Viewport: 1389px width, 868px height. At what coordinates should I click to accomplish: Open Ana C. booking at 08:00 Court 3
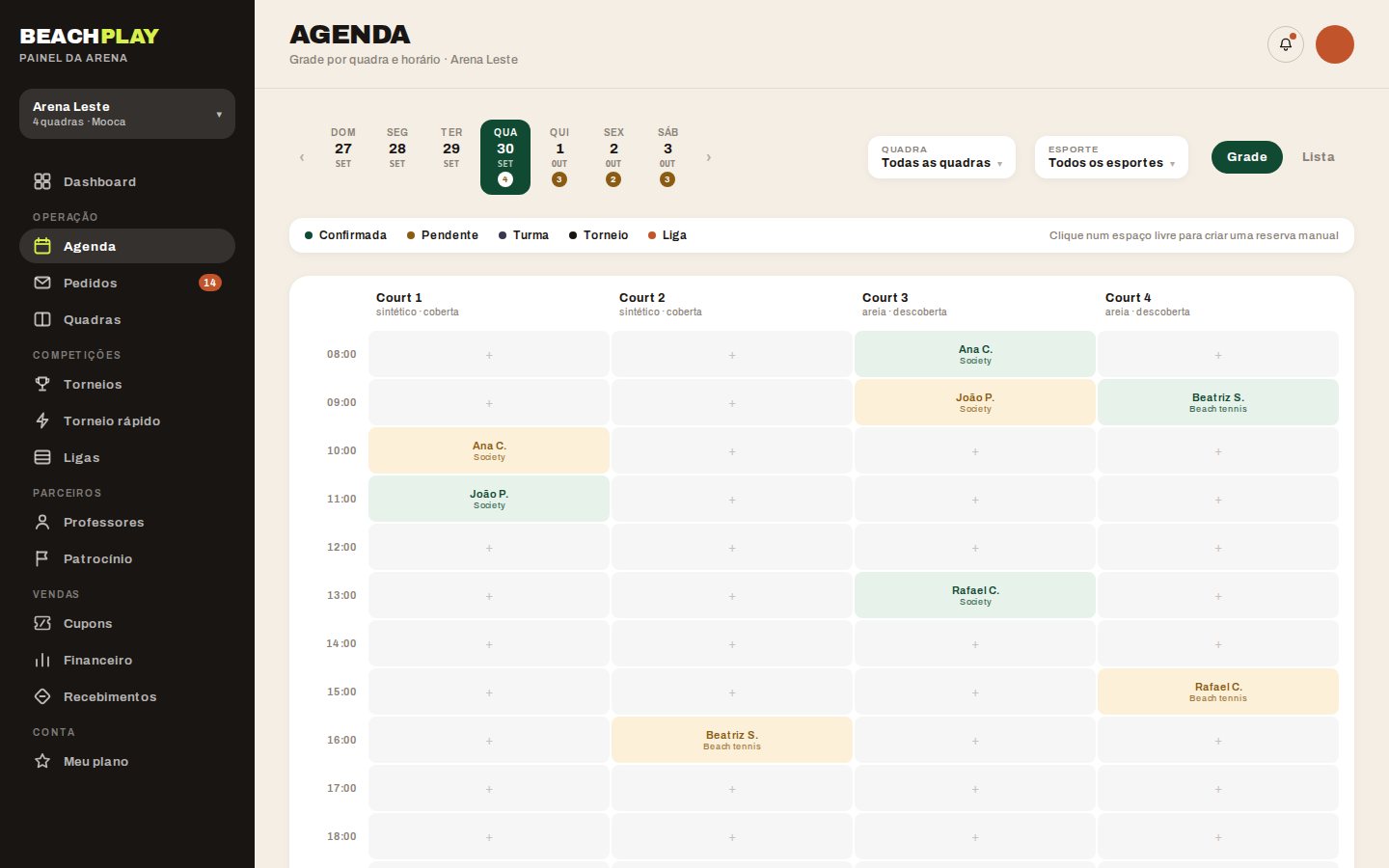[x=975, y=354]
